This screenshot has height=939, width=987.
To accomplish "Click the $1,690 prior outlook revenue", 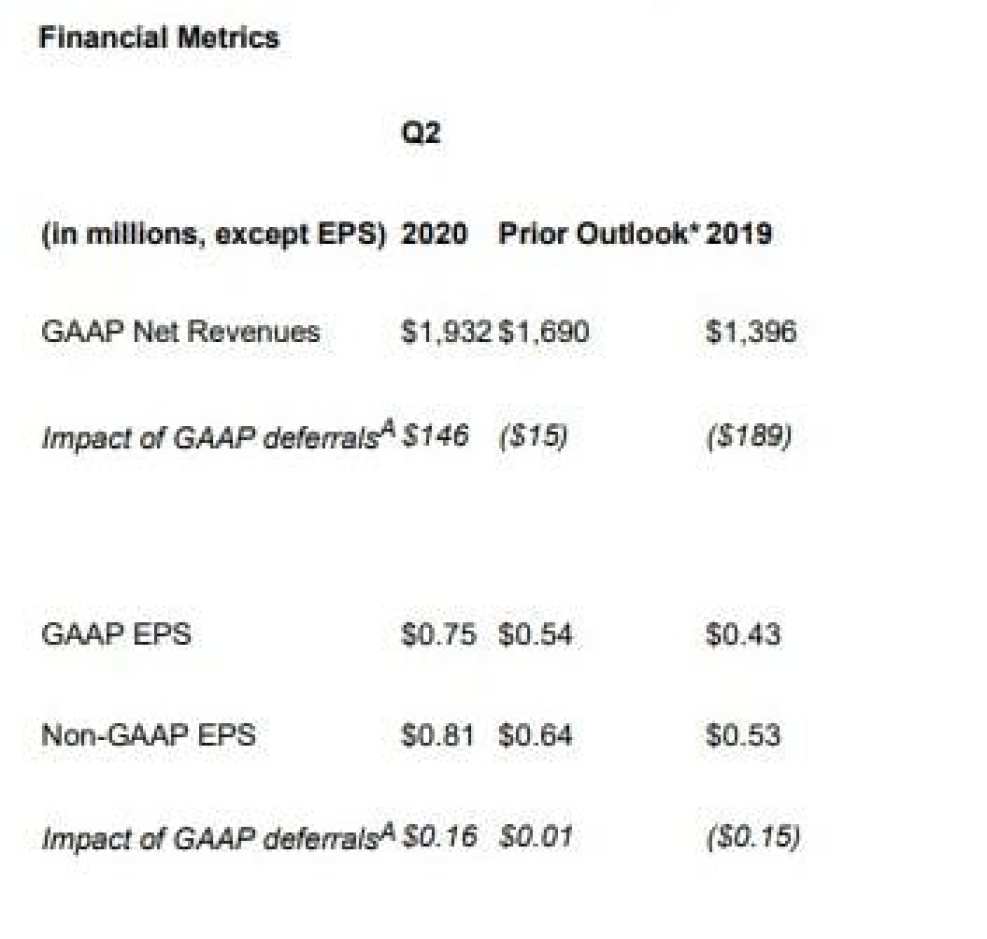I will pos(544,332).
